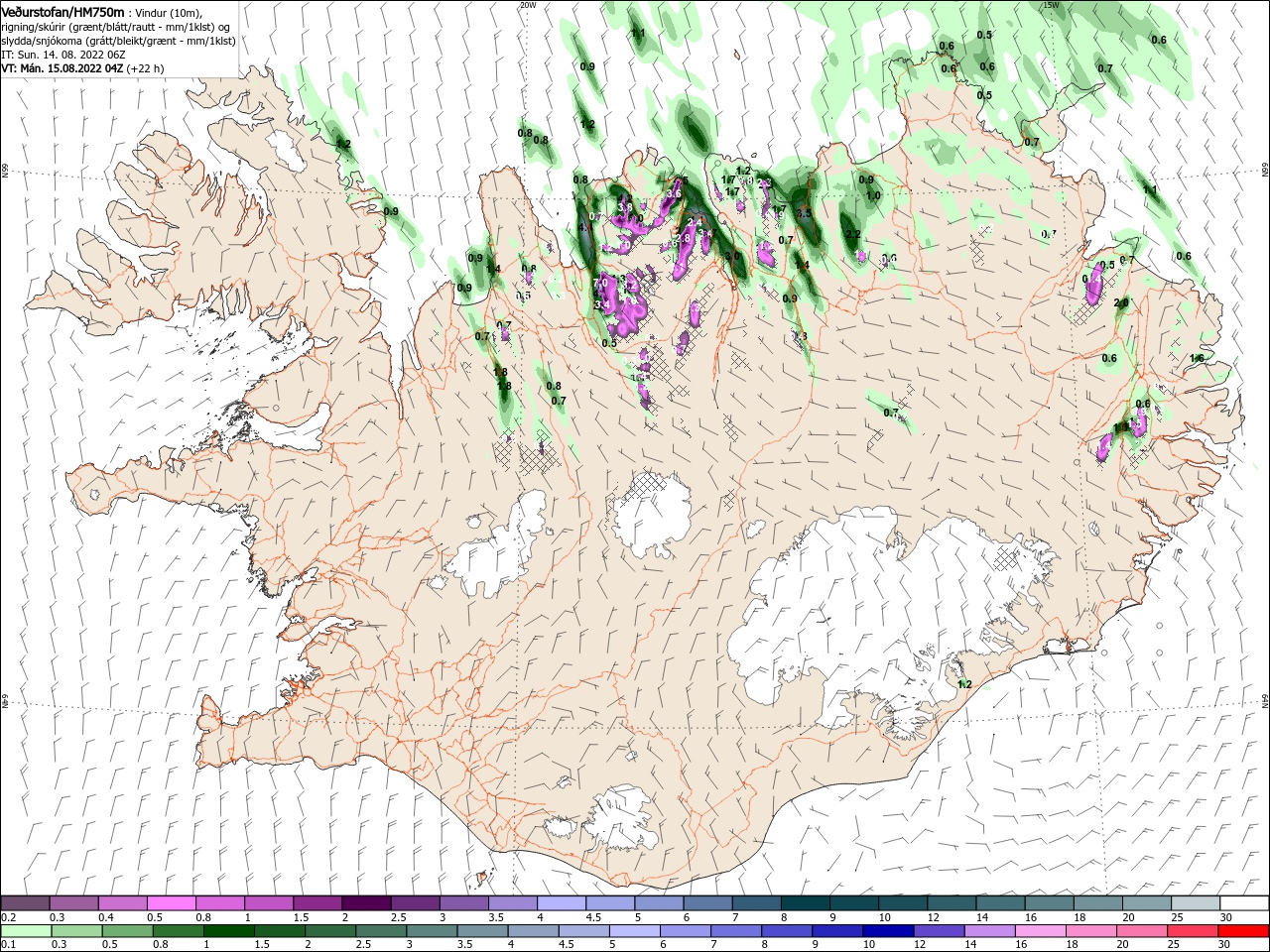Click the 2.0 precipitation value in the east
The image size is (1270, 952).
1122,302
